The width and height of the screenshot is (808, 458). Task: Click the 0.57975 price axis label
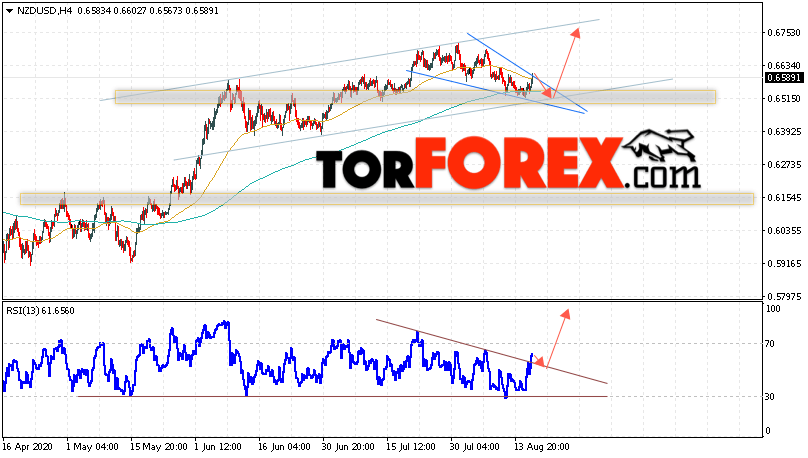tap(784, 296)
